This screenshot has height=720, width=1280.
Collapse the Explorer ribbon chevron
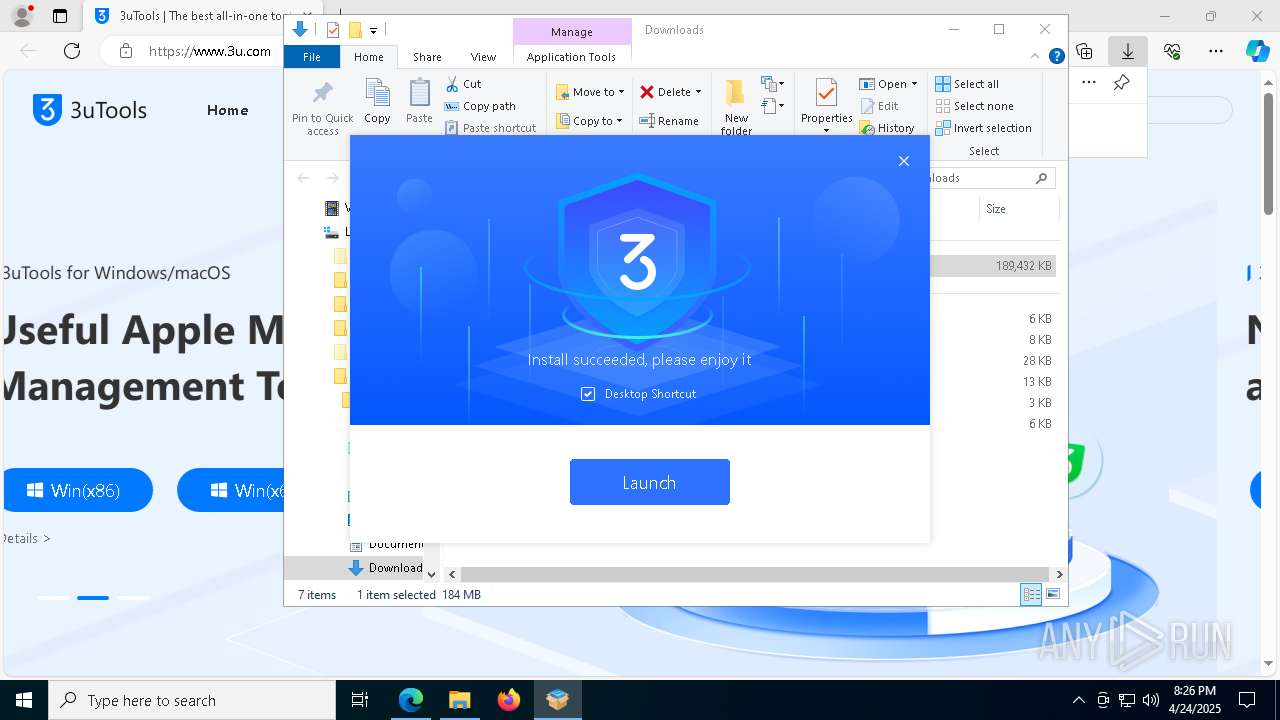click(1035, 57)
